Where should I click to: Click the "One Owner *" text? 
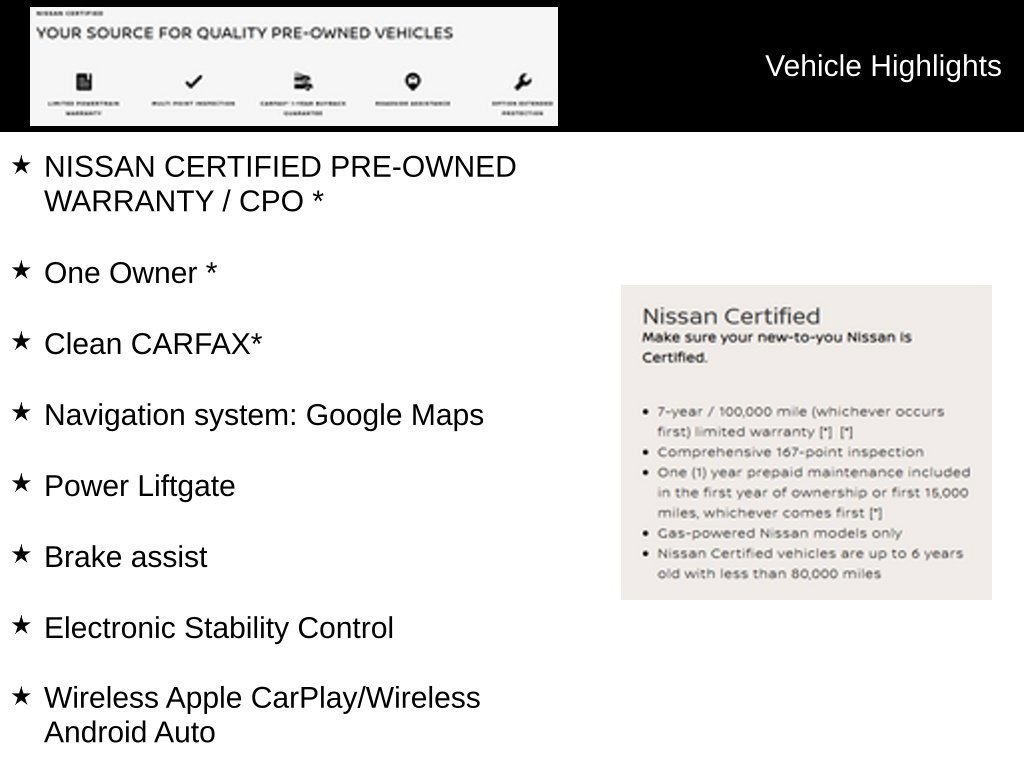pyautogui.click(x=131, y=273)
